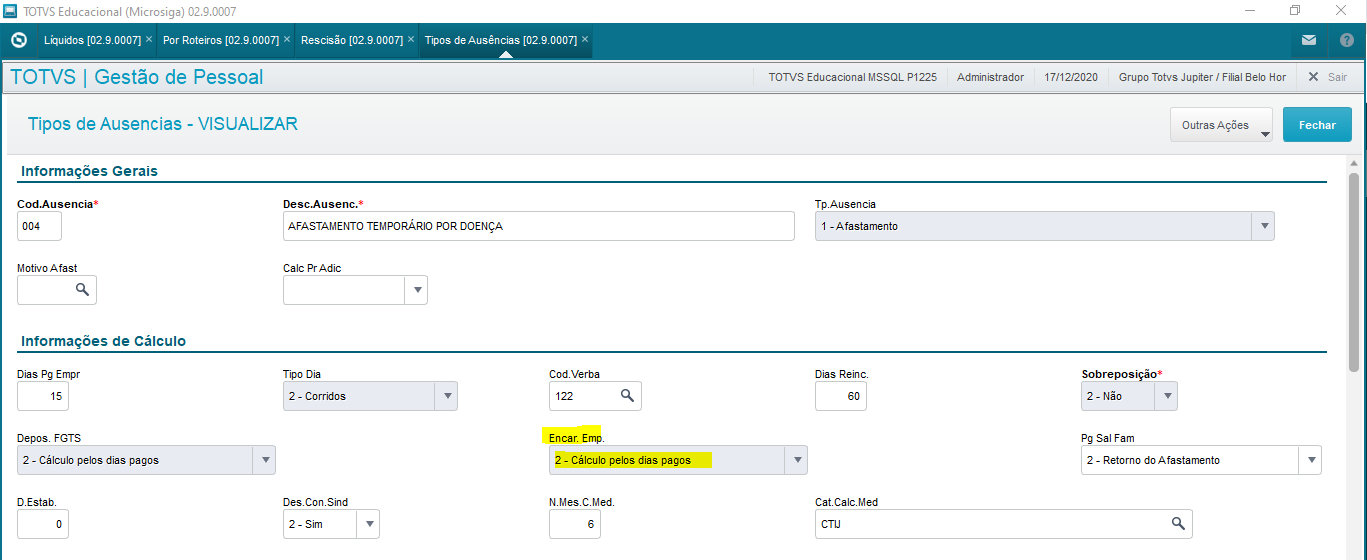This screenshot has height=560, width=1367.
Task: Open the mail envelope icon
Action: pos(1308,40)
